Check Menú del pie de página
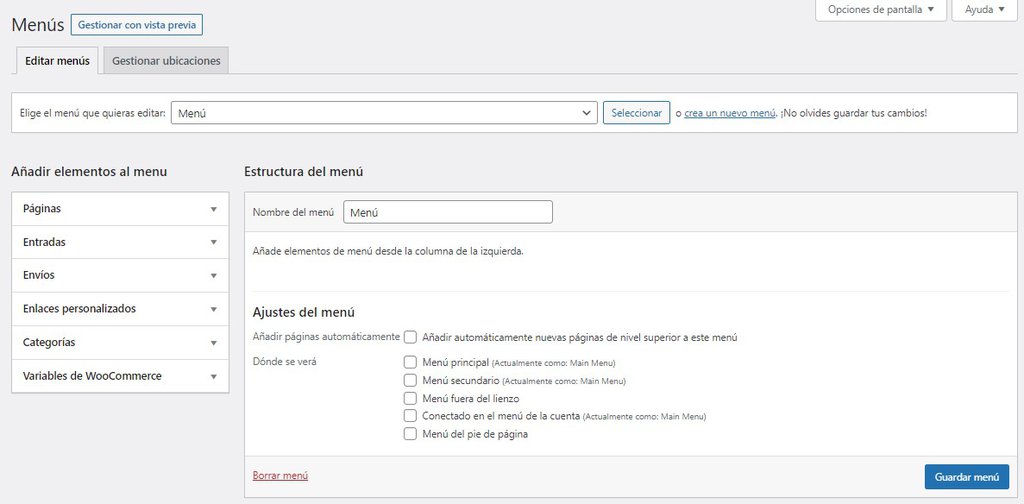Screen dimensions: 1024x504 pyautogui.click(x=410, y=433)
